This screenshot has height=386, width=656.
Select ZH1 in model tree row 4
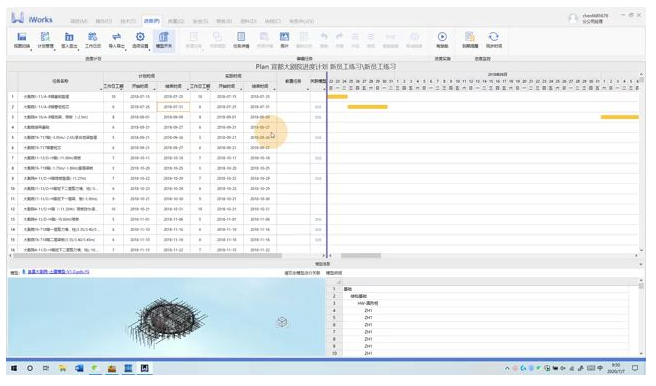tap(368, 310)
